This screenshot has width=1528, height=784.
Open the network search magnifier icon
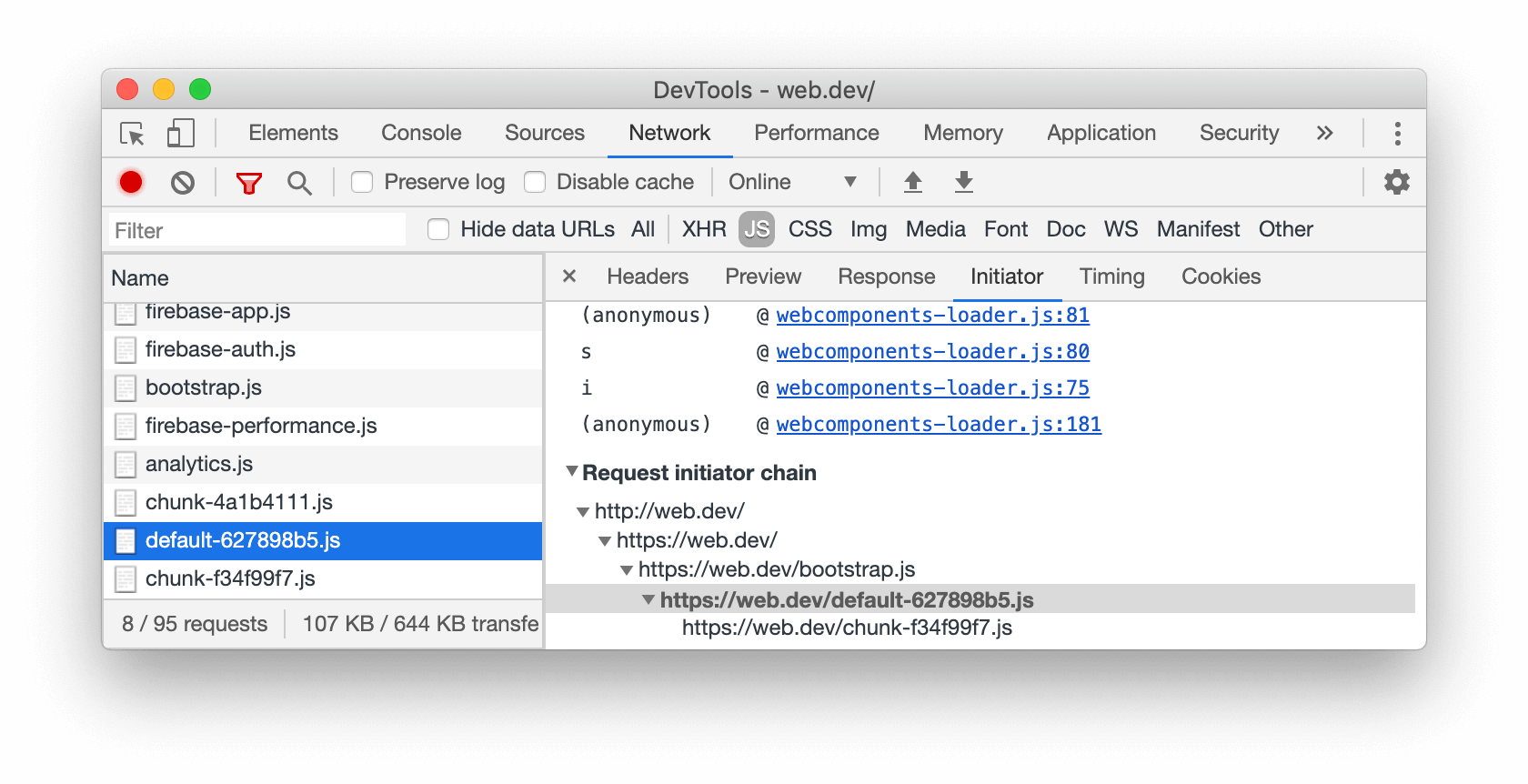point(299,183)
